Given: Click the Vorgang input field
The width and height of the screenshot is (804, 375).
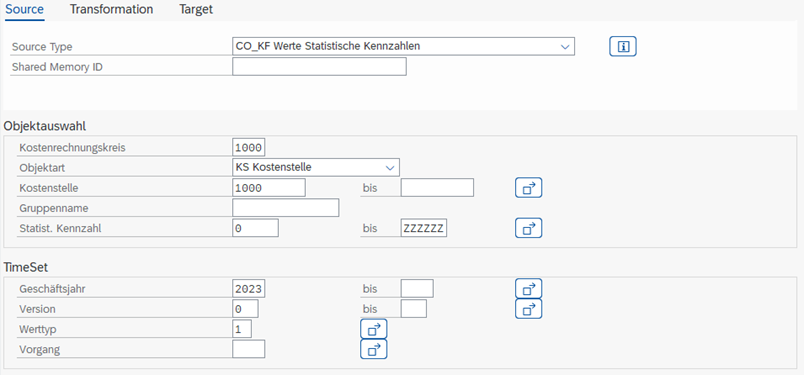Looking at the screenshot, I should pyautogui.click(x=249, y=349).
